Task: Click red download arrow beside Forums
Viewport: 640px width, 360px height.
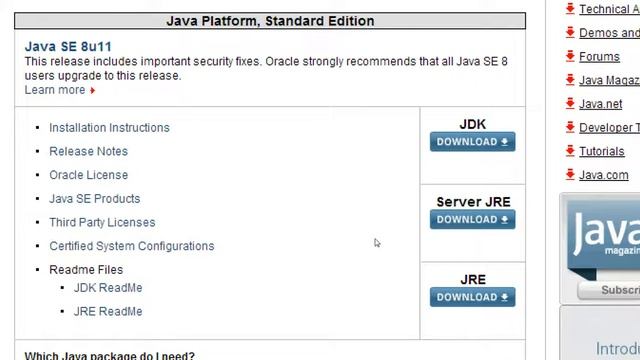Action: click(570, 56)
